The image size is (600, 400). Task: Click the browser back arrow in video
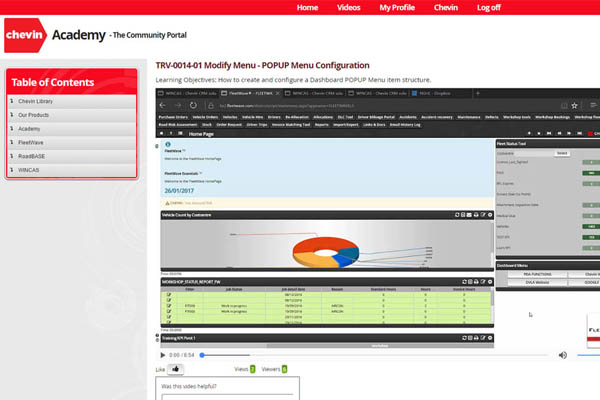(163, 105)
